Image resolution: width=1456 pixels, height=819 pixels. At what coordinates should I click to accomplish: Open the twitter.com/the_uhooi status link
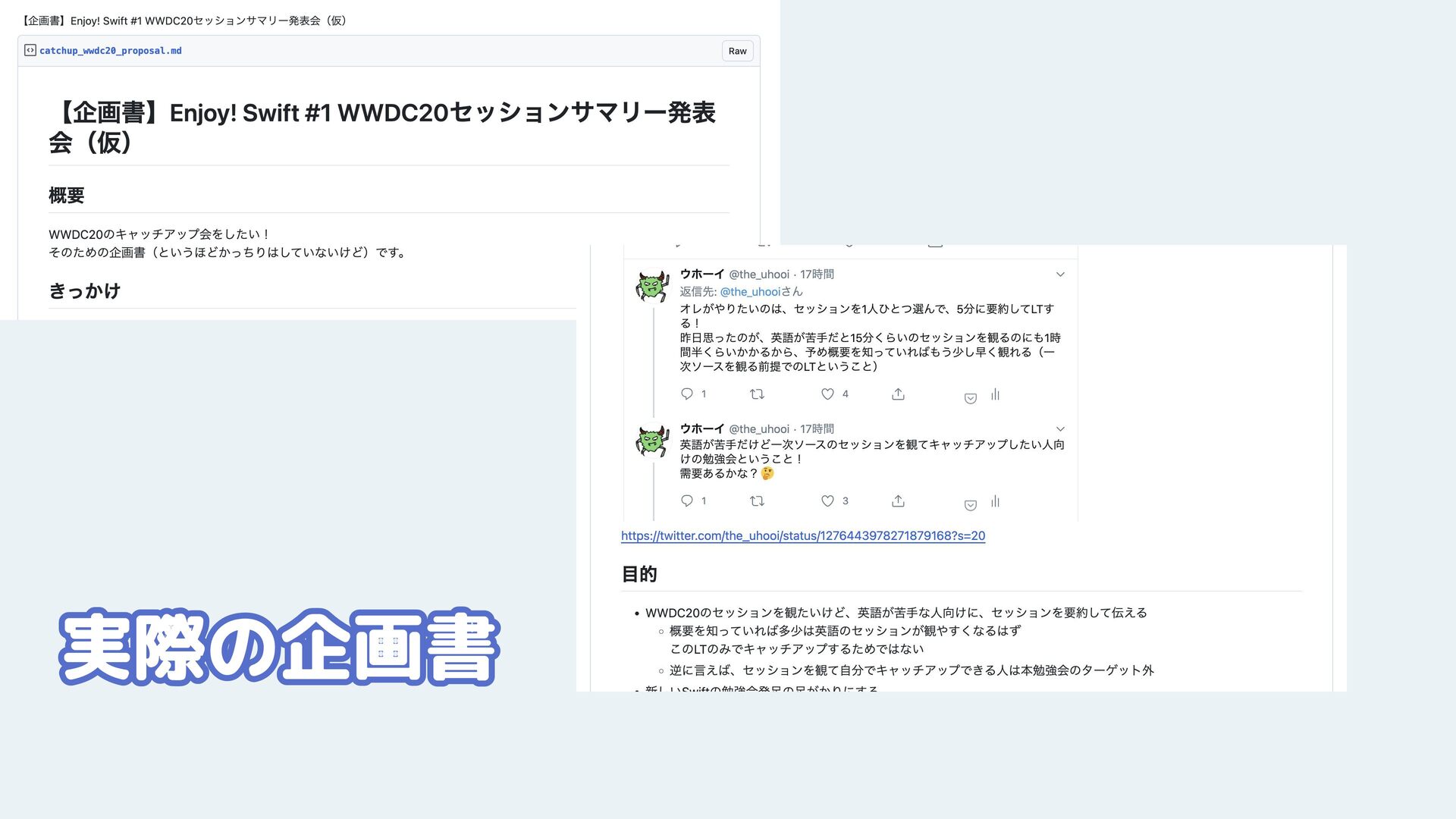coord(803,536)
